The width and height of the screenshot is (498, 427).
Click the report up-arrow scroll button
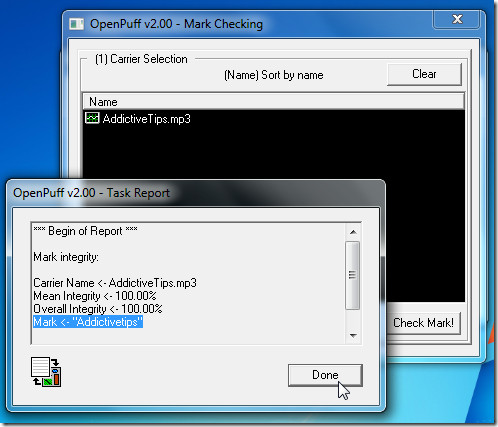click(x=353, y=232)
